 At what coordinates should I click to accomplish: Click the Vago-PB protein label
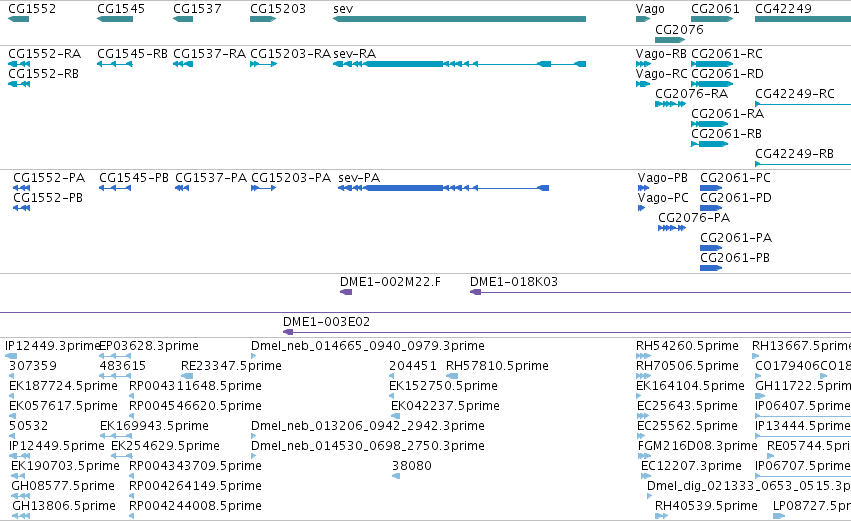(663, 178)
